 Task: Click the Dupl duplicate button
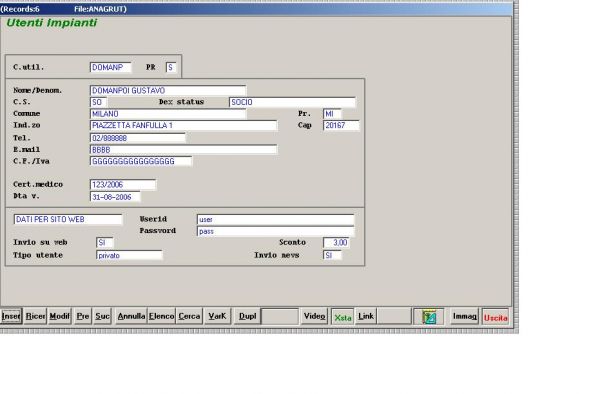tap(247, 316)
